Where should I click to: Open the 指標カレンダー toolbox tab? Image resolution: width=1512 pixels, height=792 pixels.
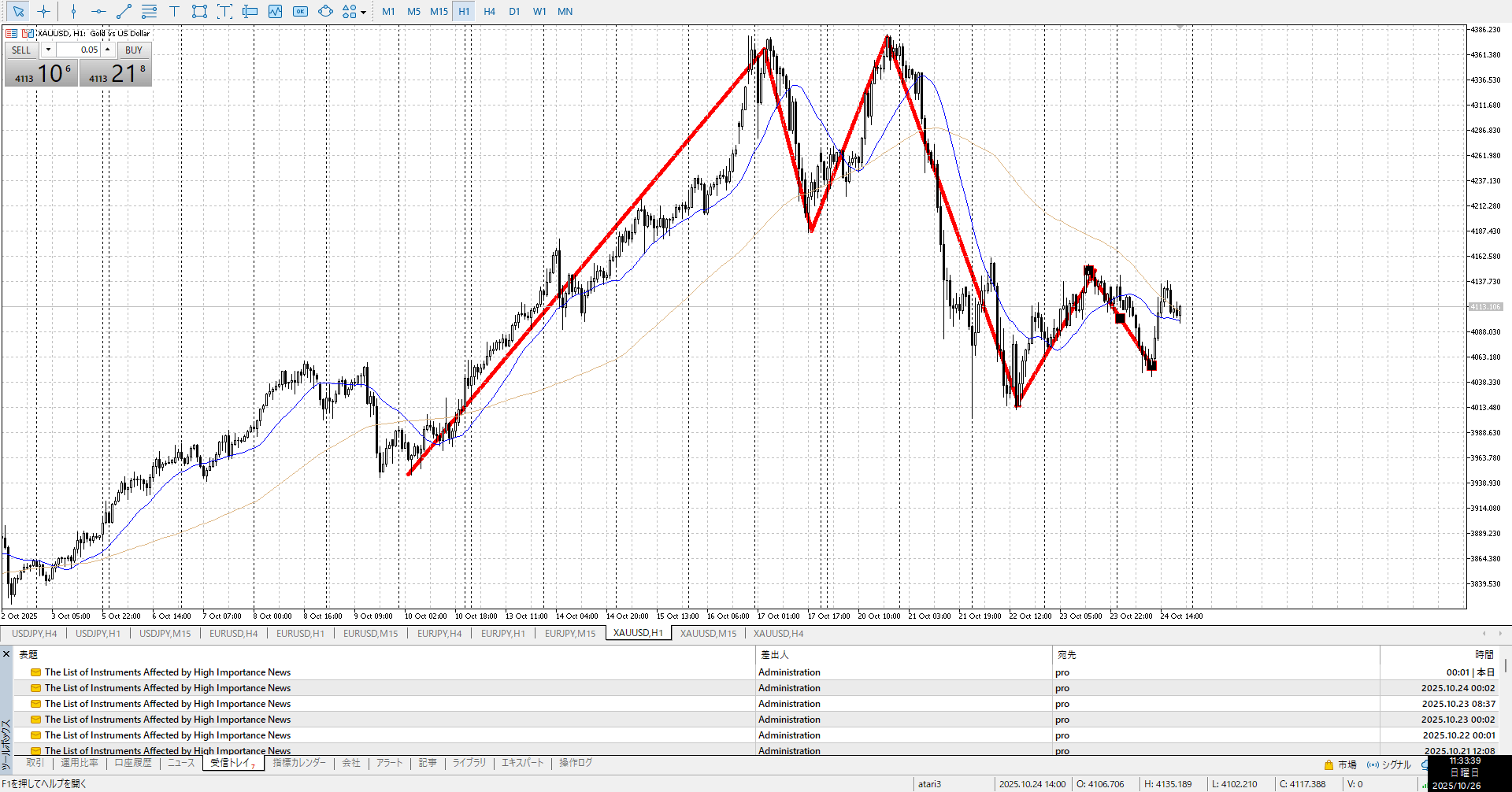pyautogui.click(x=299, y=763)
